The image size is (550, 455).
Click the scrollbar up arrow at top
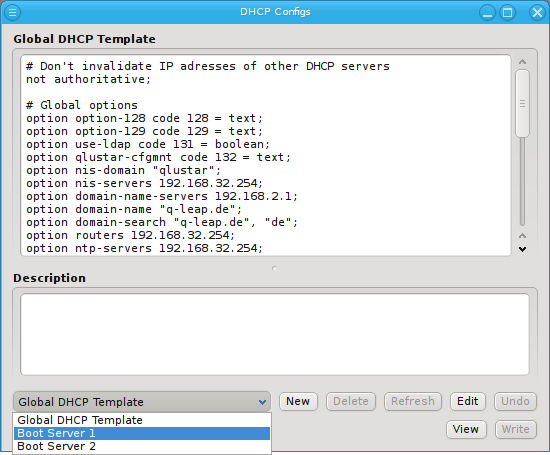pos(522,62)
